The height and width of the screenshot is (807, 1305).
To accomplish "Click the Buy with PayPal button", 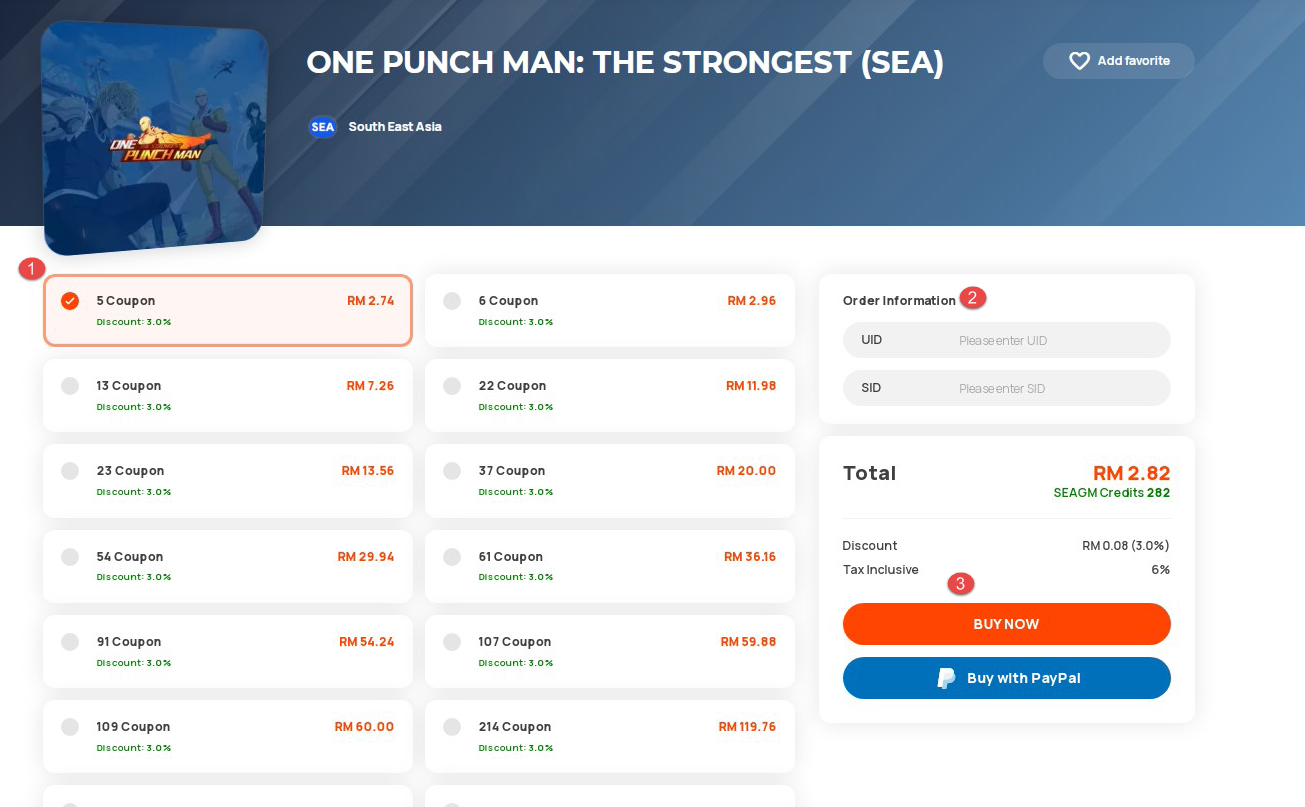I will pyautogui.click(x=1006, y=678).
